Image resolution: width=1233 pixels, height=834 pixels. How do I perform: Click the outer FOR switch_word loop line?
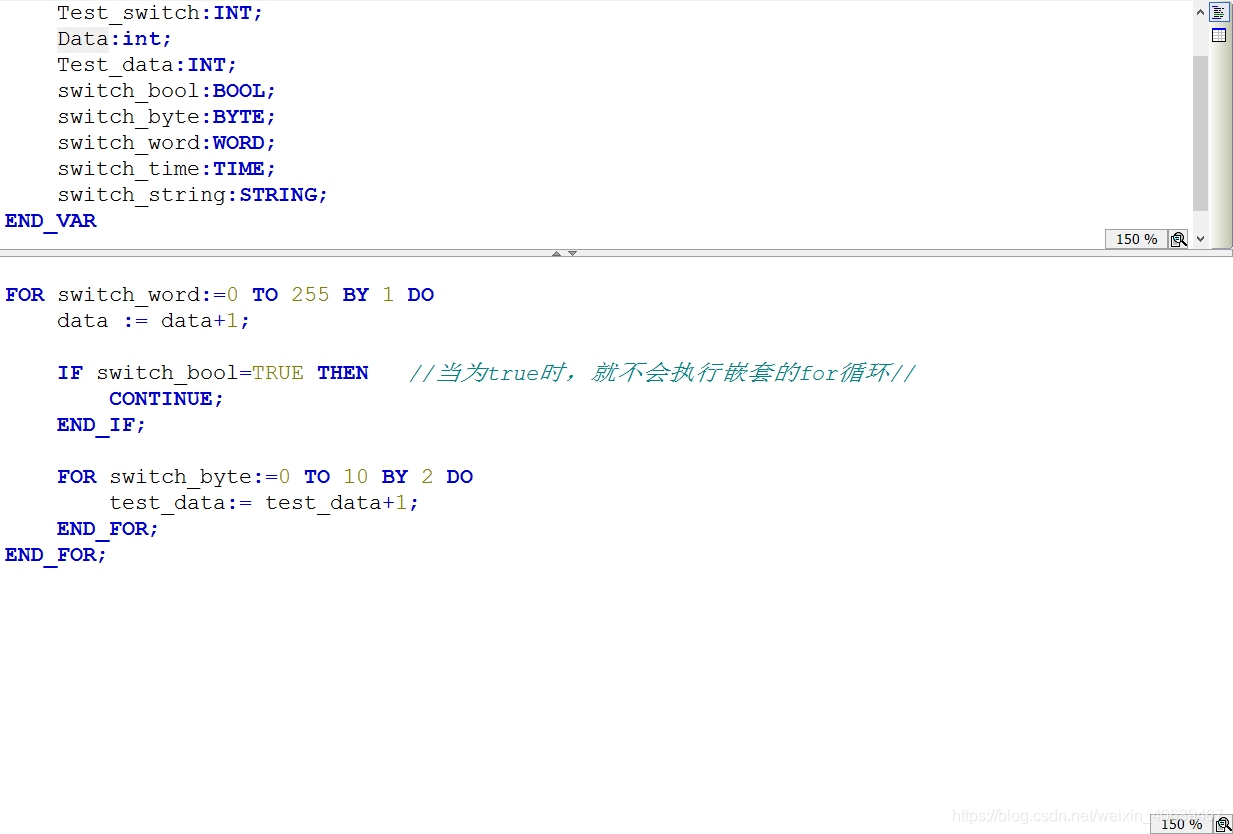pyautogui.click(x=219, y=295)
